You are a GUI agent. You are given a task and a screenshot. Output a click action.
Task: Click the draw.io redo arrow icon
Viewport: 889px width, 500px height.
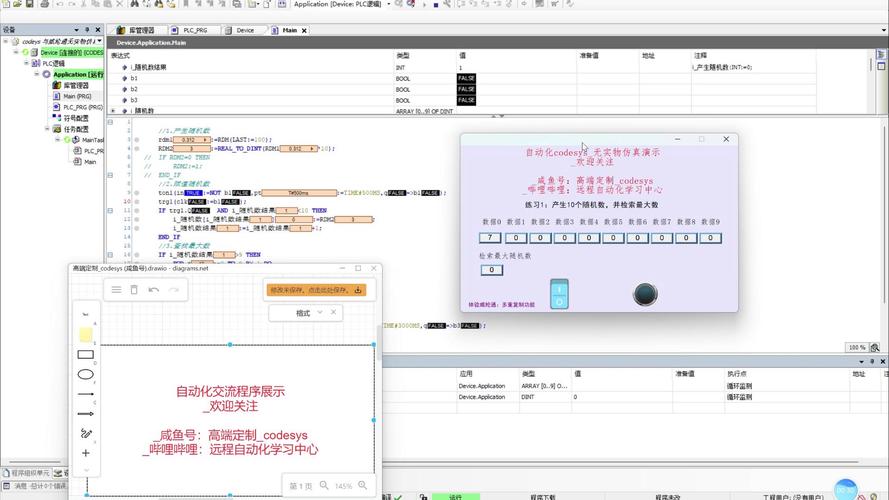[x=173, y=290]
